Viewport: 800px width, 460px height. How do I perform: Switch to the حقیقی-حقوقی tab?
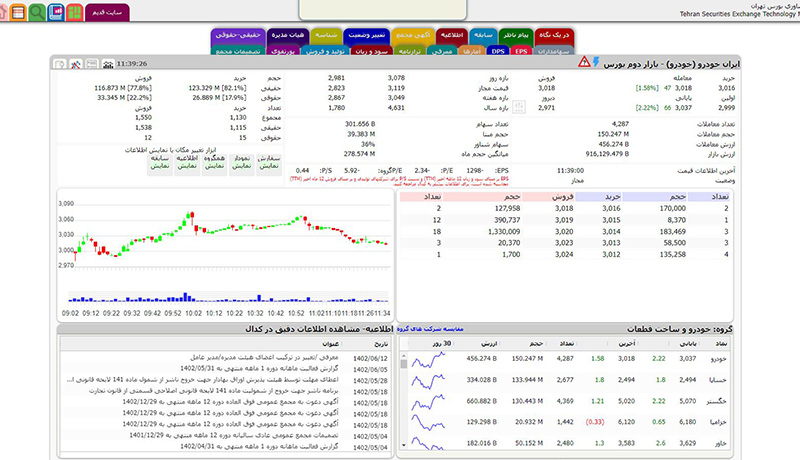point(238,36)
